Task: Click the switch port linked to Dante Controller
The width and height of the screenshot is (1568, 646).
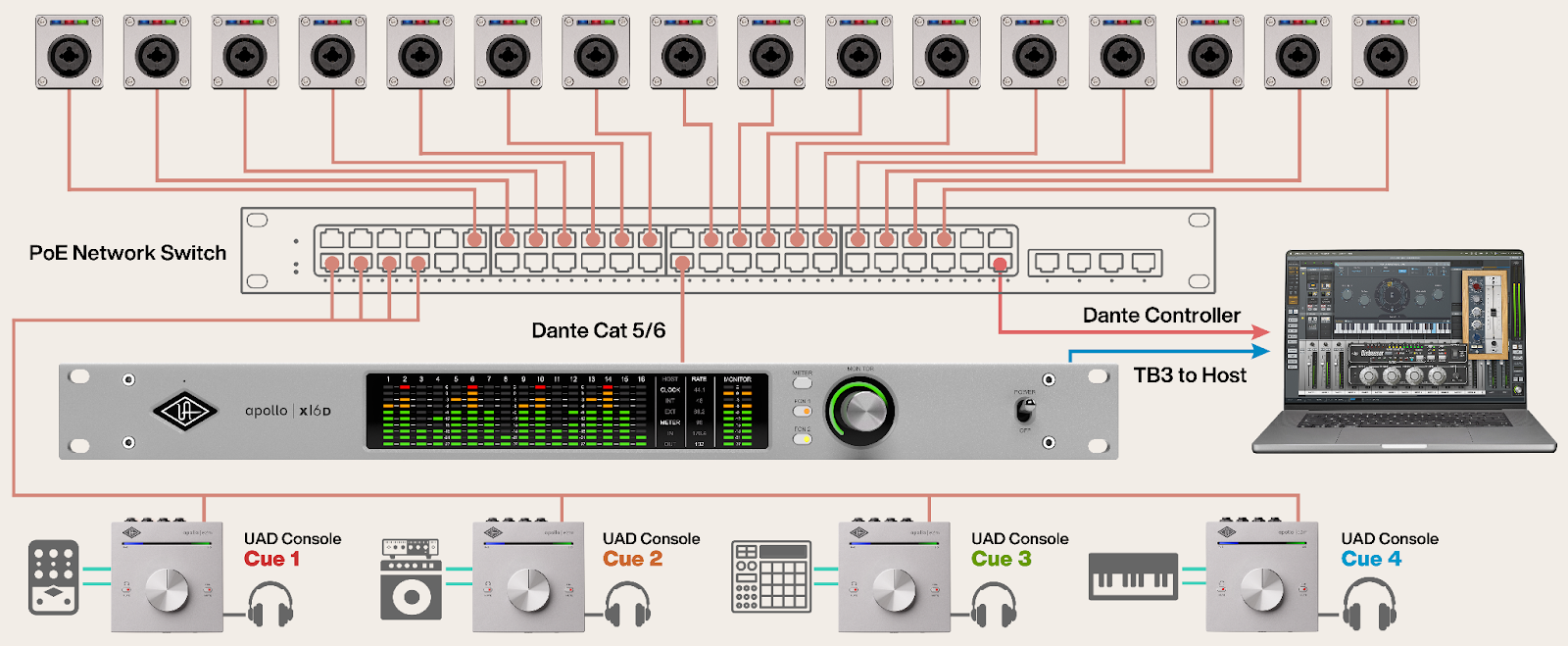Action: [1000, 263]
